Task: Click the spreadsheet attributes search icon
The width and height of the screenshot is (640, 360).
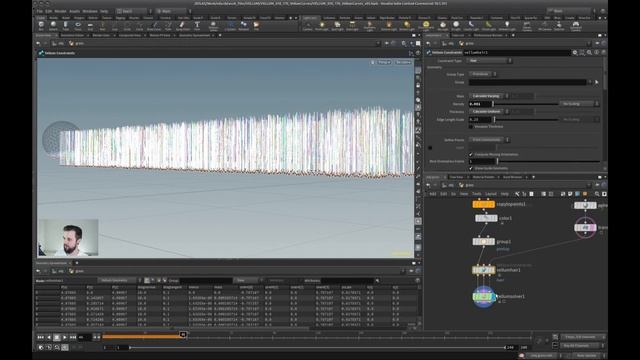Action: [x=377, y=281]
